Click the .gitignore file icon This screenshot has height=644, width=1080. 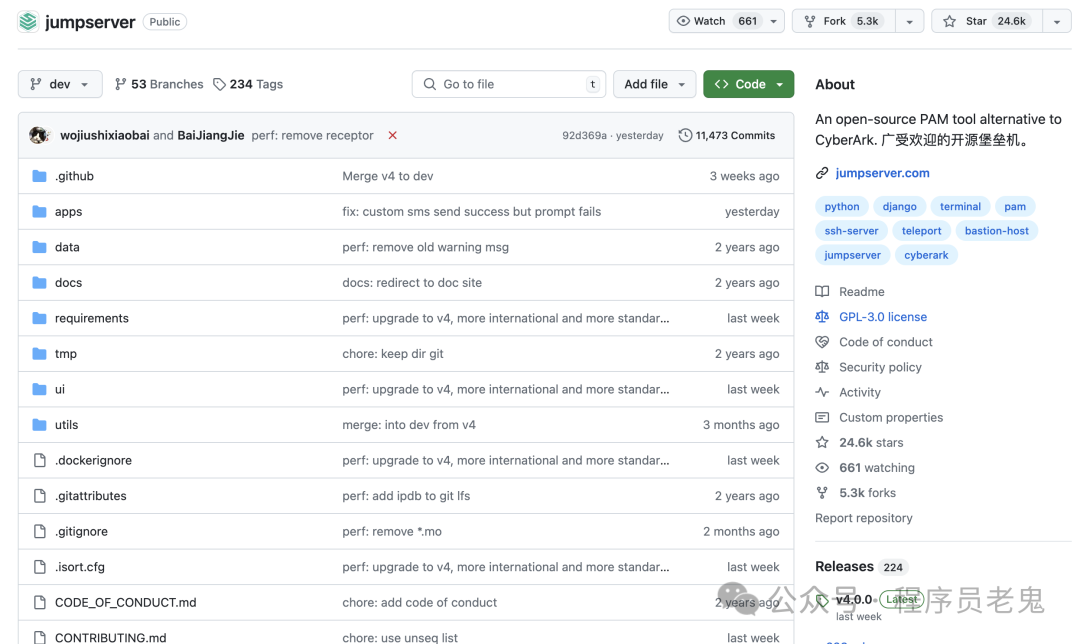click(x=40, y=531)
